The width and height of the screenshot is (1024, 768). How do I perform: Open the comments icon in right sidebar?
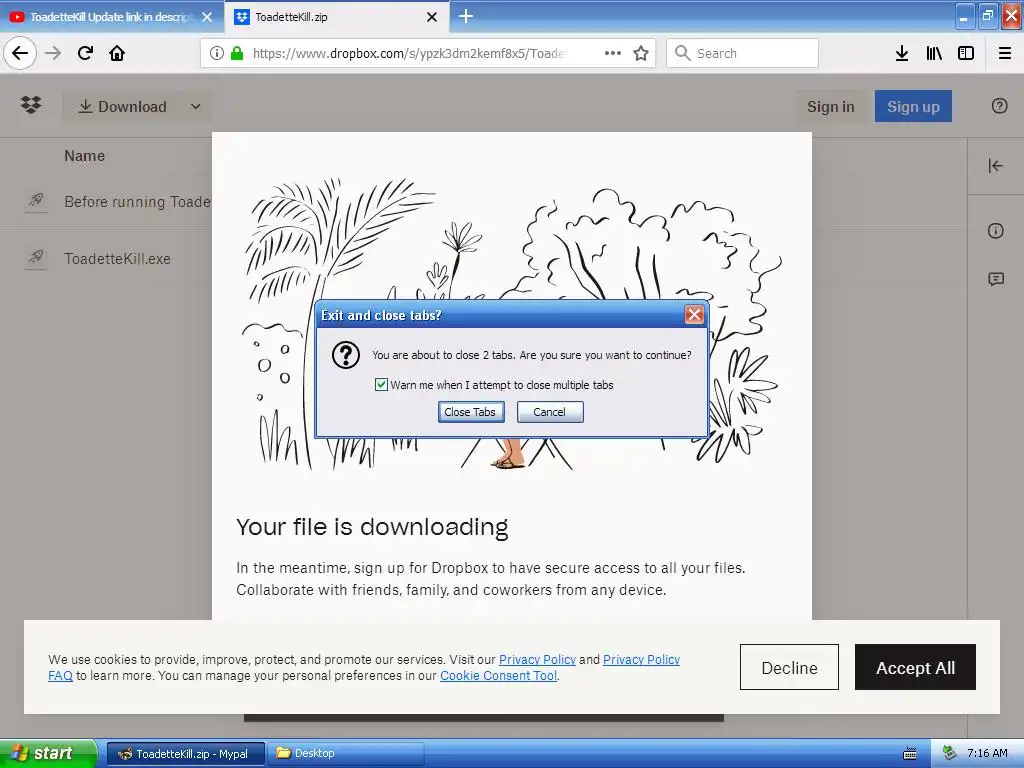point(996,280)
